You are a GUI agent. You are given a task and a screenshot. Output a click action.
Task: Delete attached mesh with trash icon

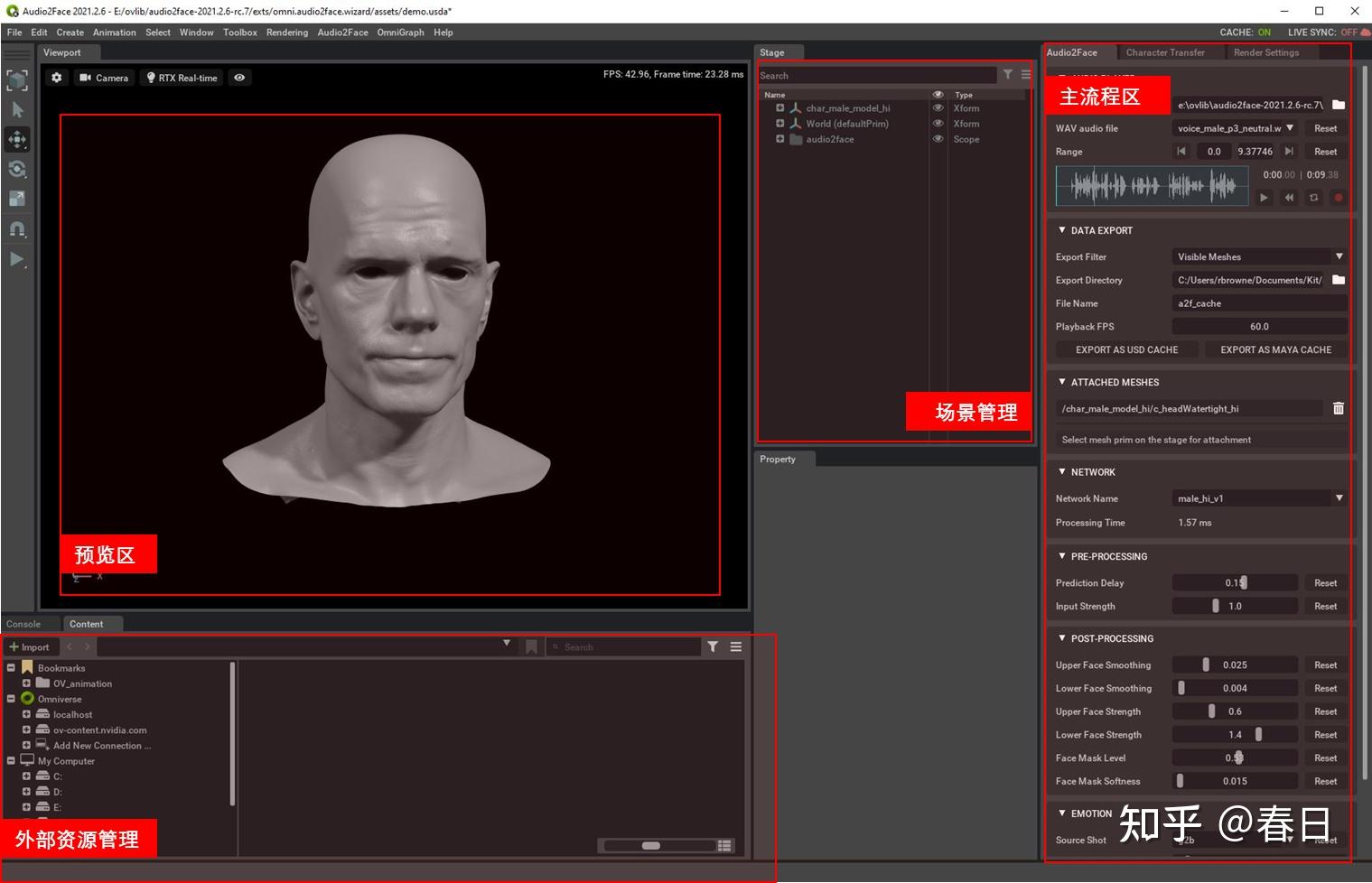1338,409
